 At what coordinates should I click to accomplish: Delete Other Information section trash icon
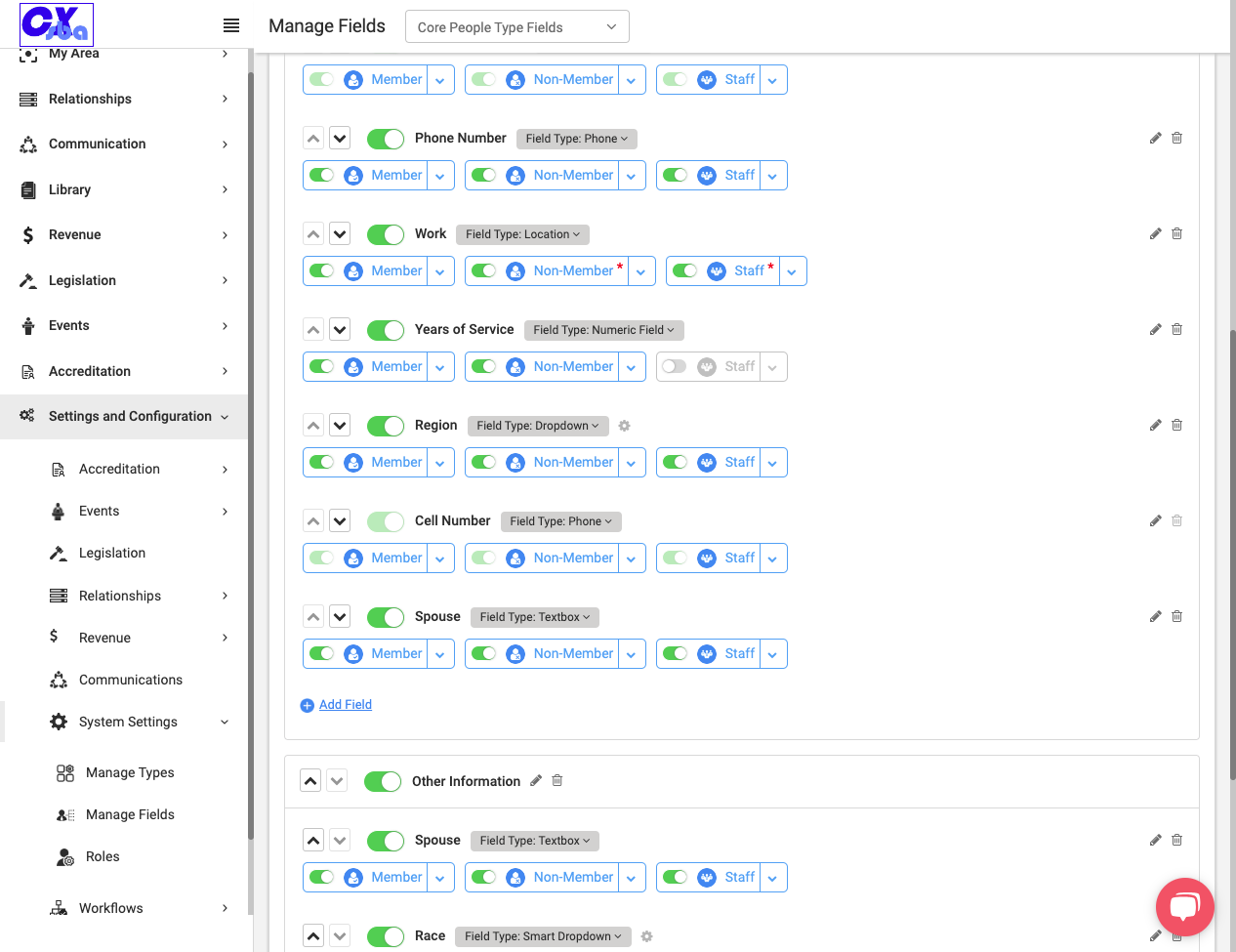(x=557, y=780)
